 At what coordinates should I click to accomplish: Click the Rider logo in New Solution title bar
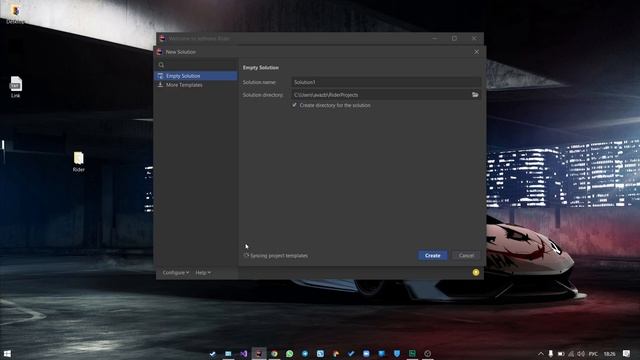[160, 52]
